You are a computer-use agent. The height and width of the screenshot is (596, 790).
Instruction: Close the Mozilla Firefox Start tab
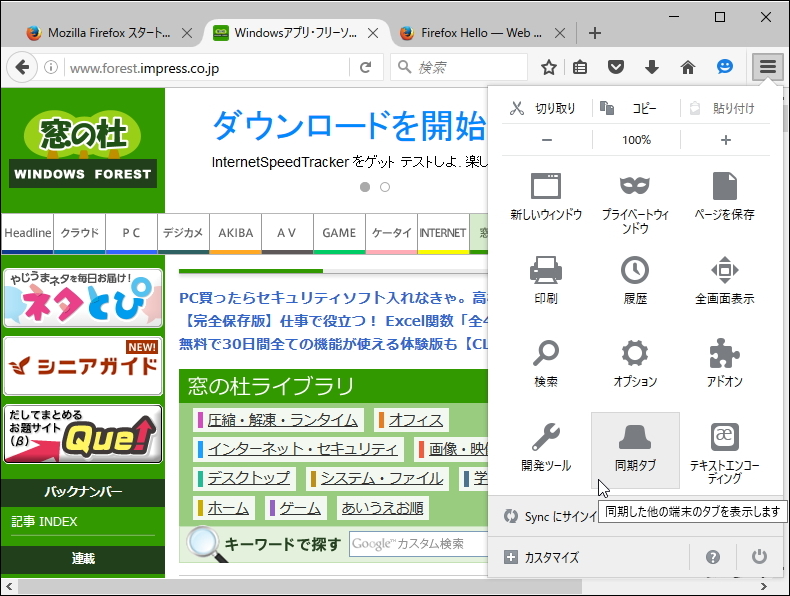(187, 33)
